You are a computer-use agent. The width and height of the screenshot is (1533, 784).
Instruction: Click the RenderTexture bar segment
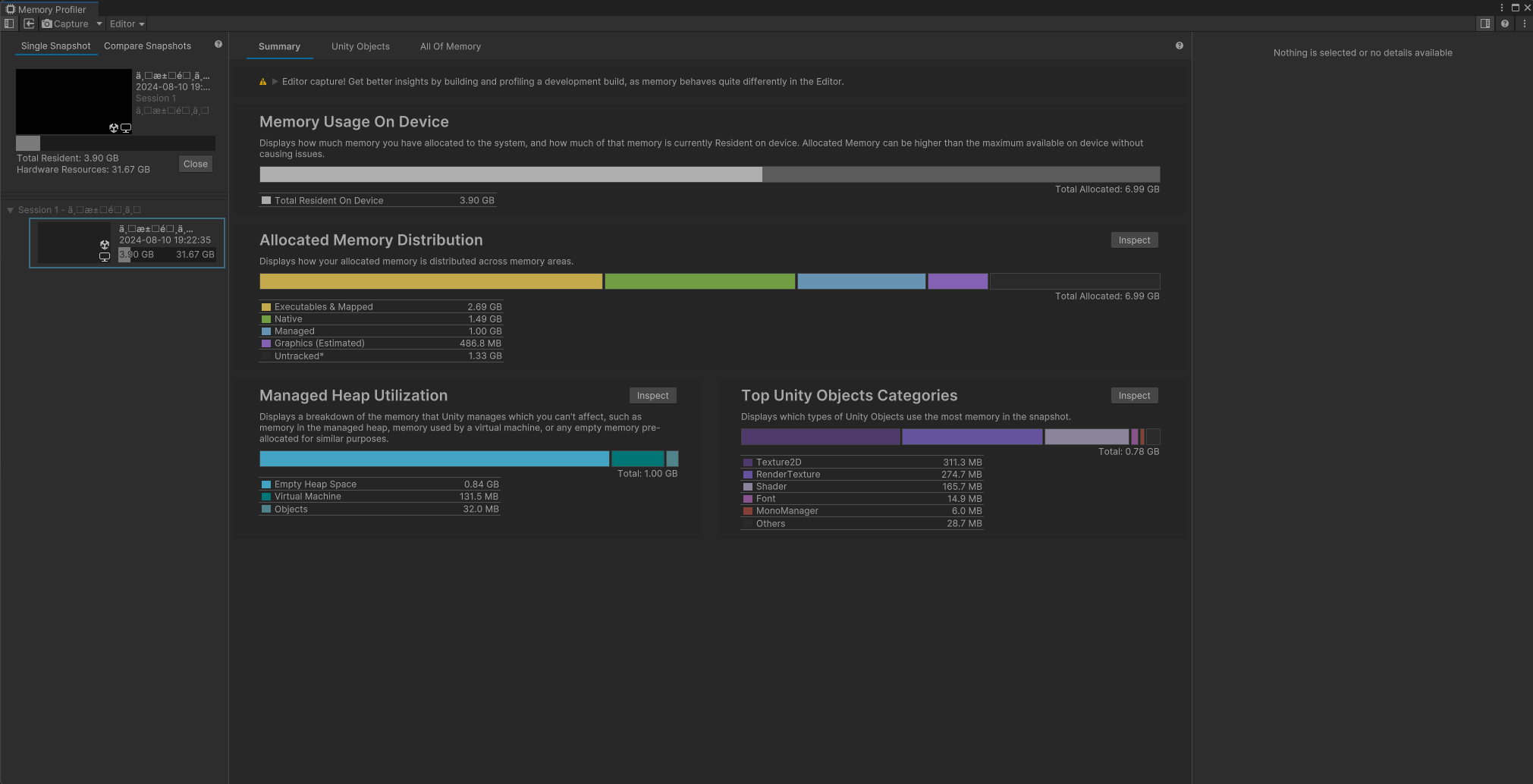[x=972, y=437]
